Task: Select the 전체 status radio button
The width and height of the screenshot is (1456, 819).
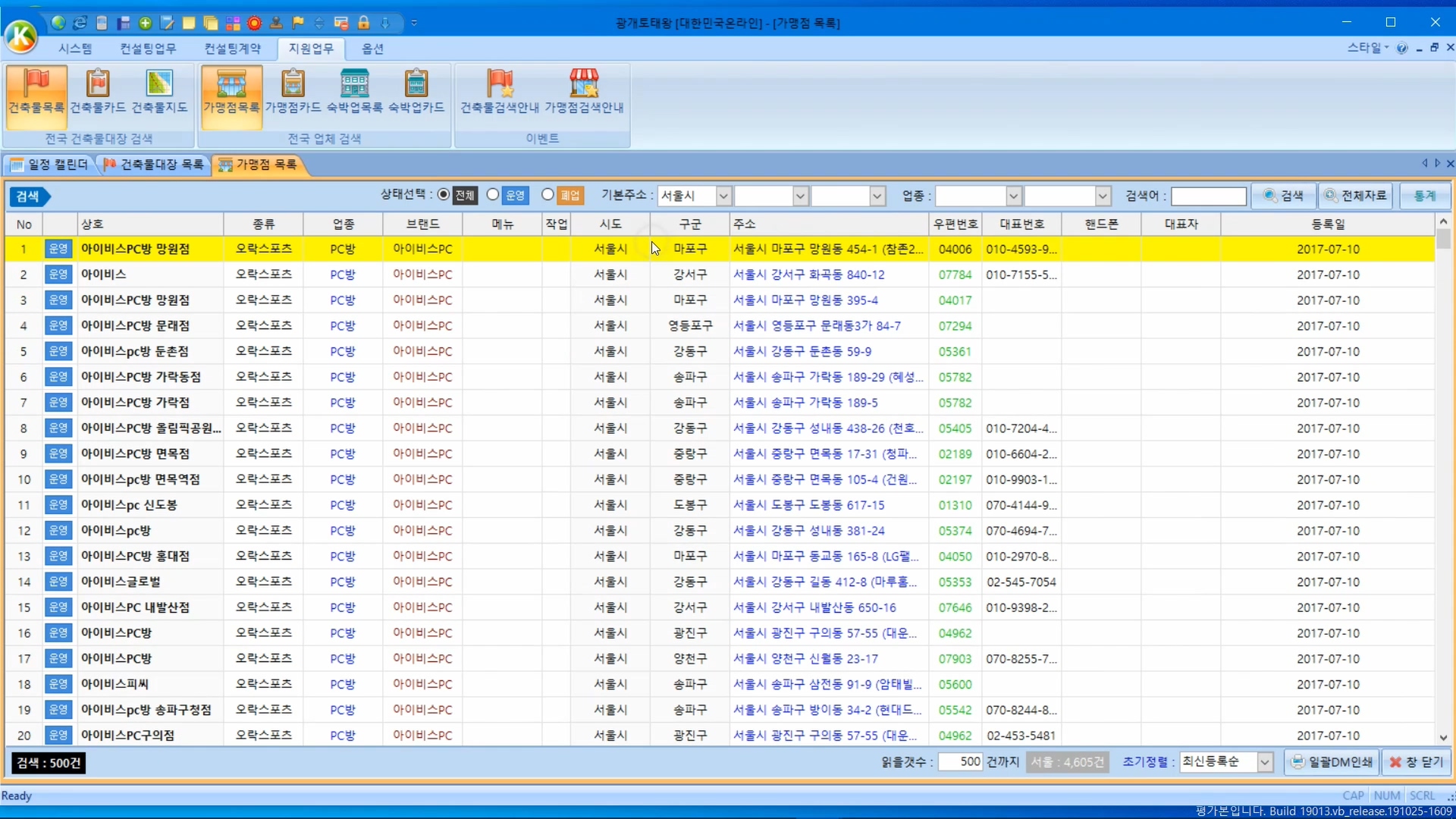Action: point(444,195)
